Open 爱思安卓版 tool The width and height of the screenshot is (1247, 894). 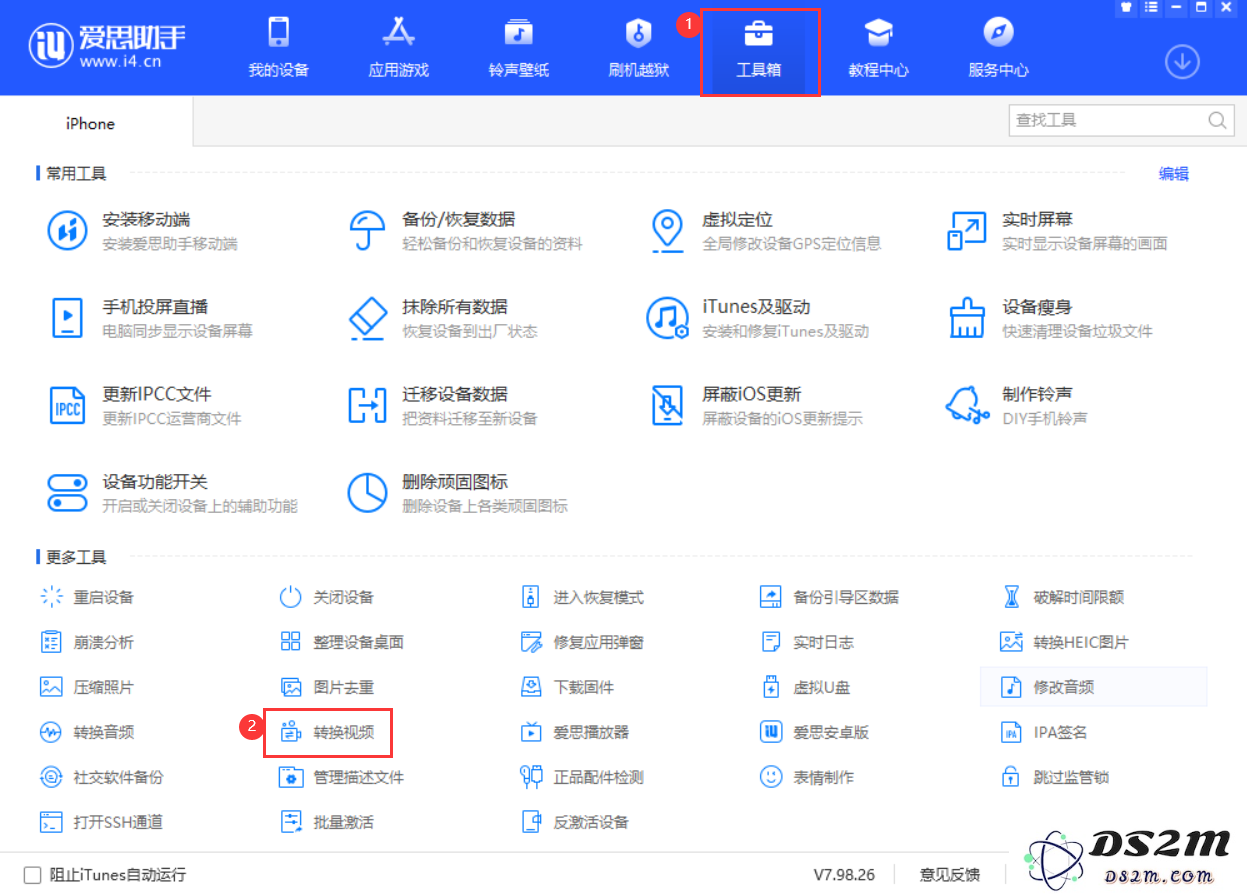coord(815,732)
